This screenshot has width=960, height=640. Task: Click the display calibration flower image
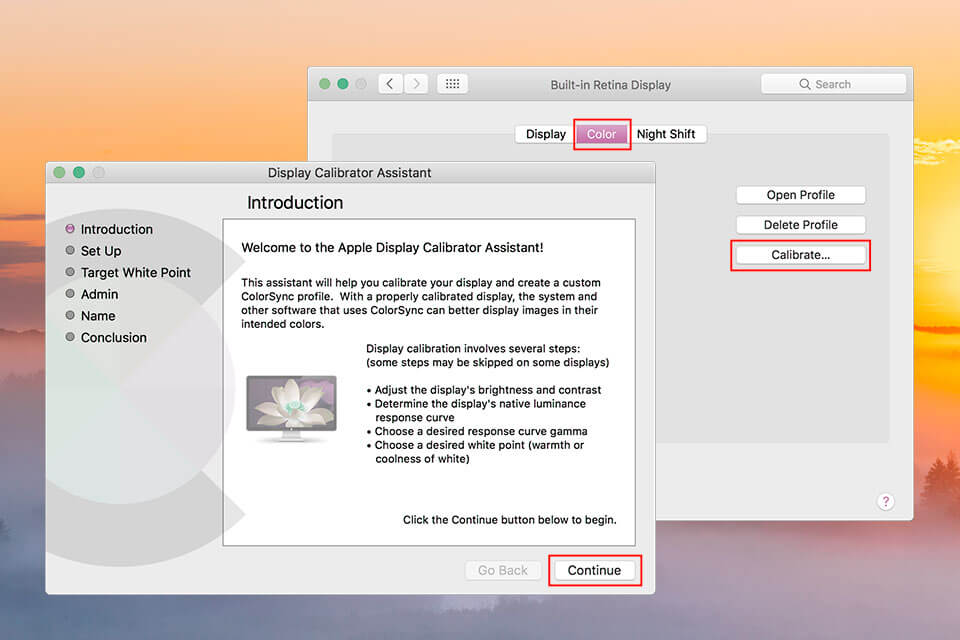point(291,406)
